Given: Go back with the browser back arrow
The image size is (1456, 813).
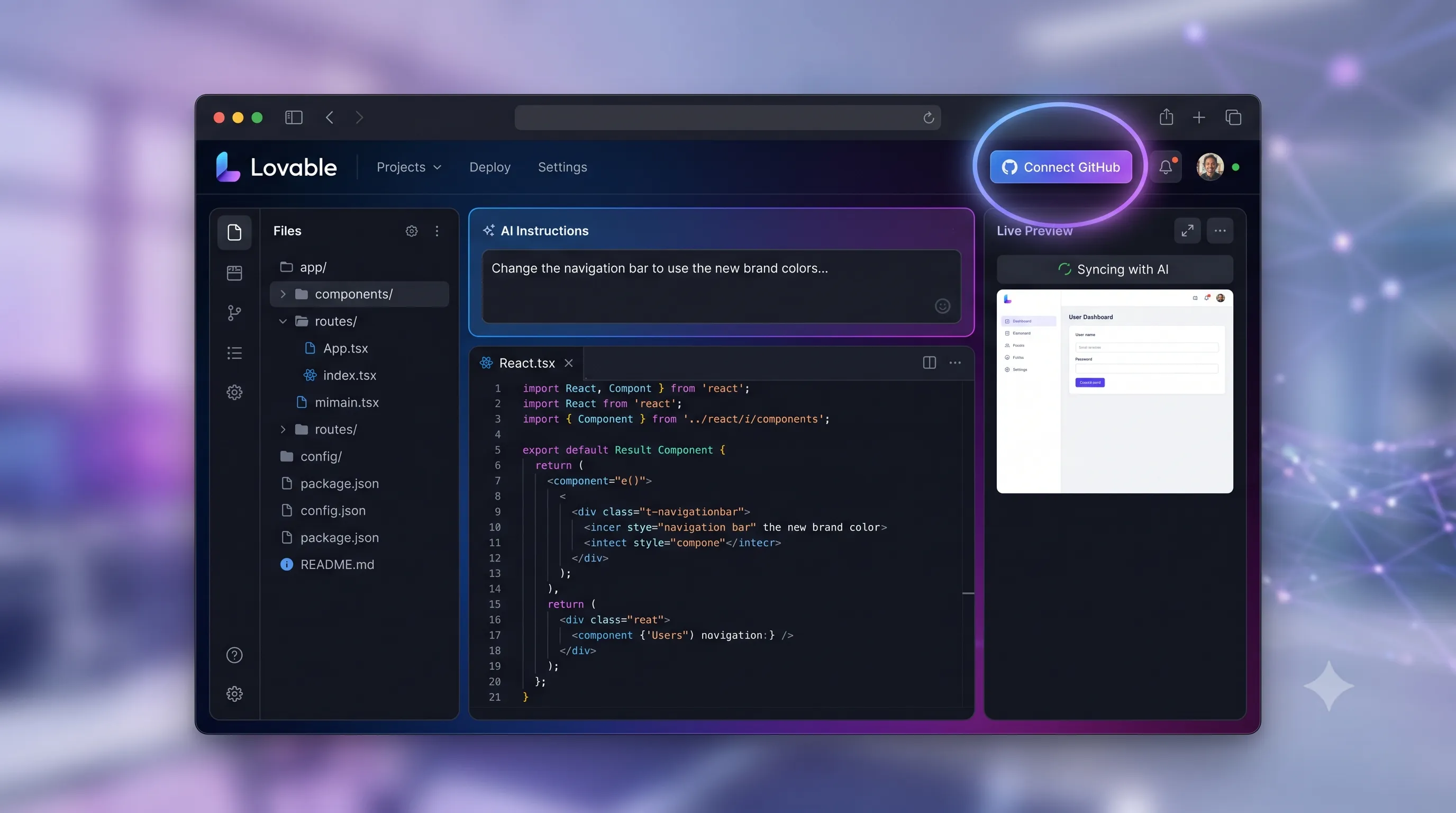Looking at the screenshot, I should [330, 117].
